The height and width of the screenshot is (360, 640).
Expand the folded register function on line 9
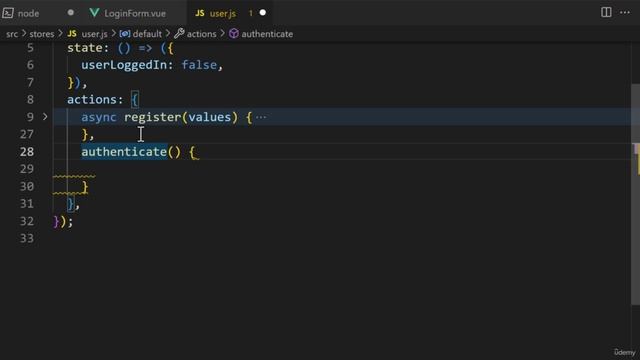pos(45,117)
